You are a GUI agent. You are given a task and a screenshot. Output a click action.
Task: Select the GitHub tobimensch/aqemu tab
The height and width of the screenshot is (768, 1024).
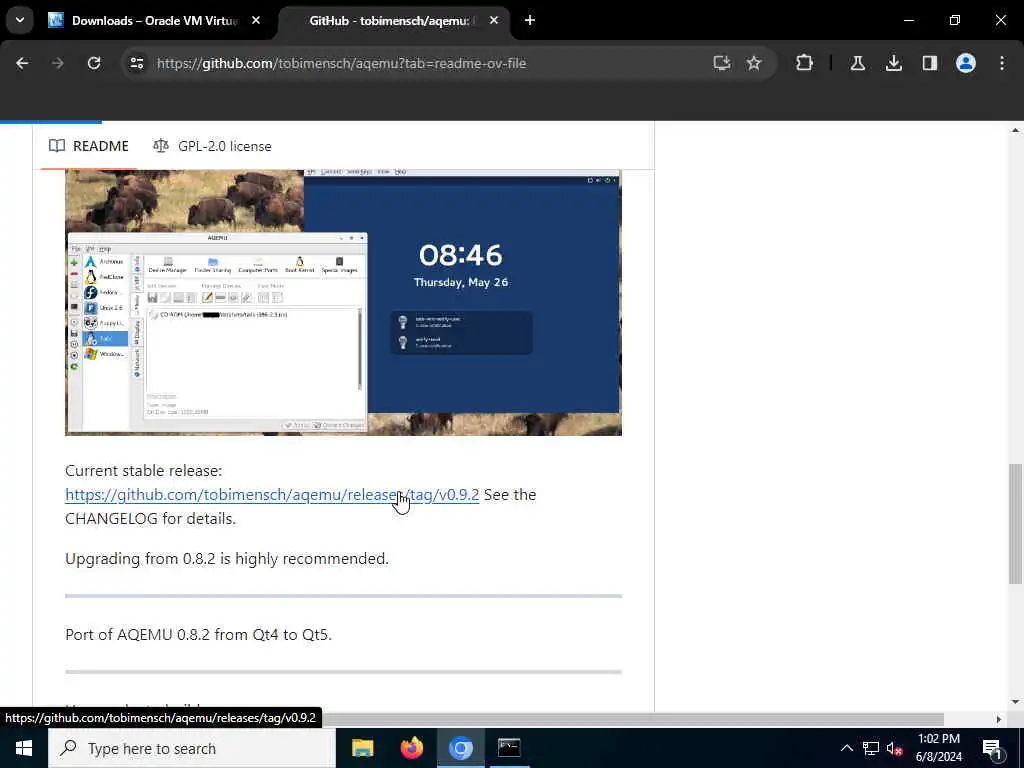pyautogui.click(x=392, y=20)
